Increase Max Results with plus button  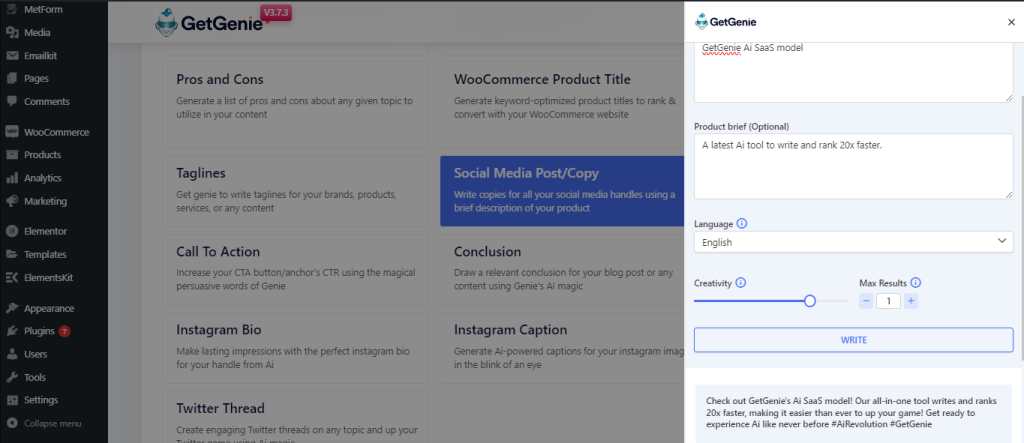911,301
